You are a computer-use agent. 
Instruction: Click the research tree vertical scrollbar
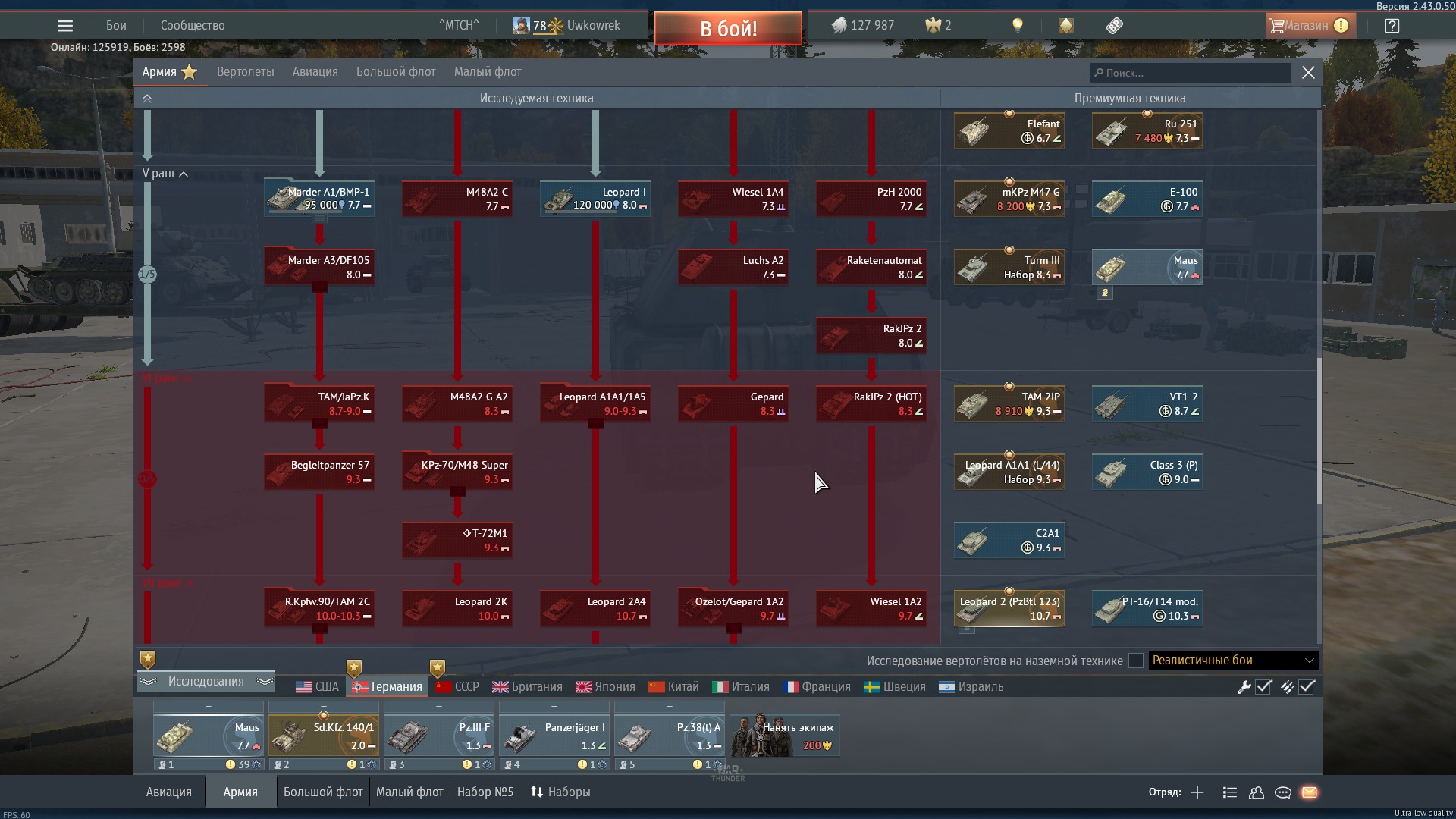pos(1319,430)
